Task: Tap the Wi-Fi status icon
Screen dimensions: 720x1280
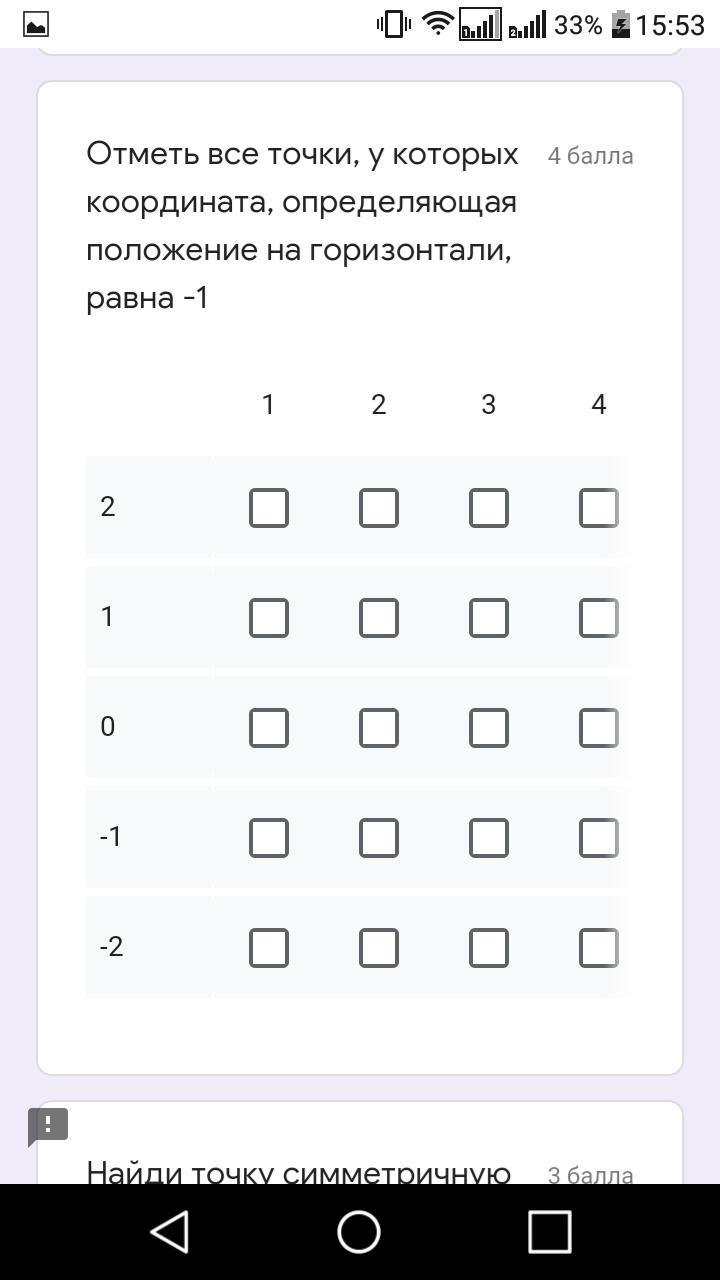Action: [437, 24]
